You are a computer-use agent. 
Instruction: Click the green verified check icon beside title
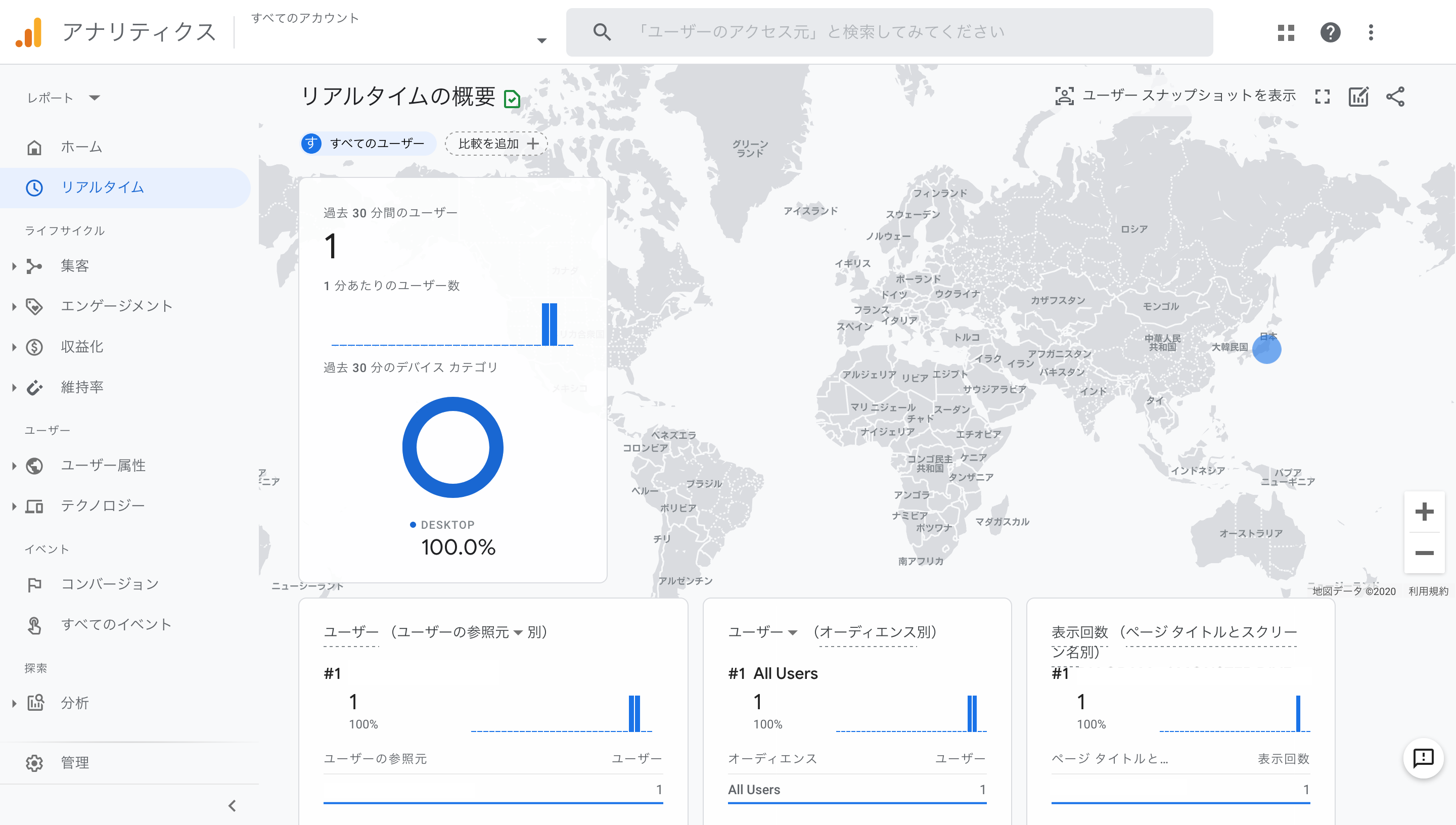point(512,99)
